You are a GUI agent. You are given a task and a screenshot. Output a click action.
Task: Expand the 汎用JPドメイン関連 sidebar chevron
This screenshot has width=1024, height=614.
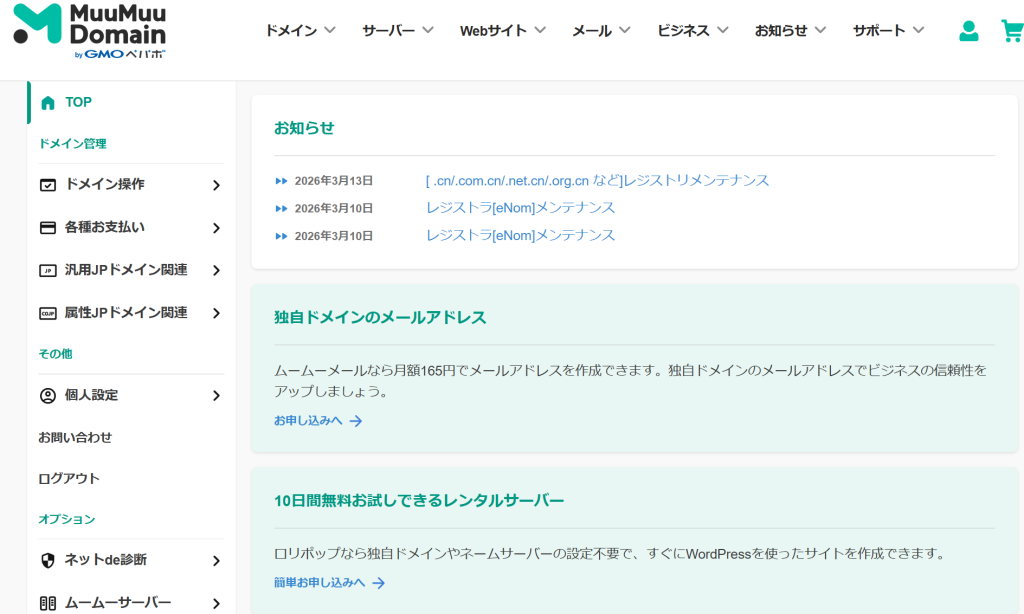[x=216, y=271]
